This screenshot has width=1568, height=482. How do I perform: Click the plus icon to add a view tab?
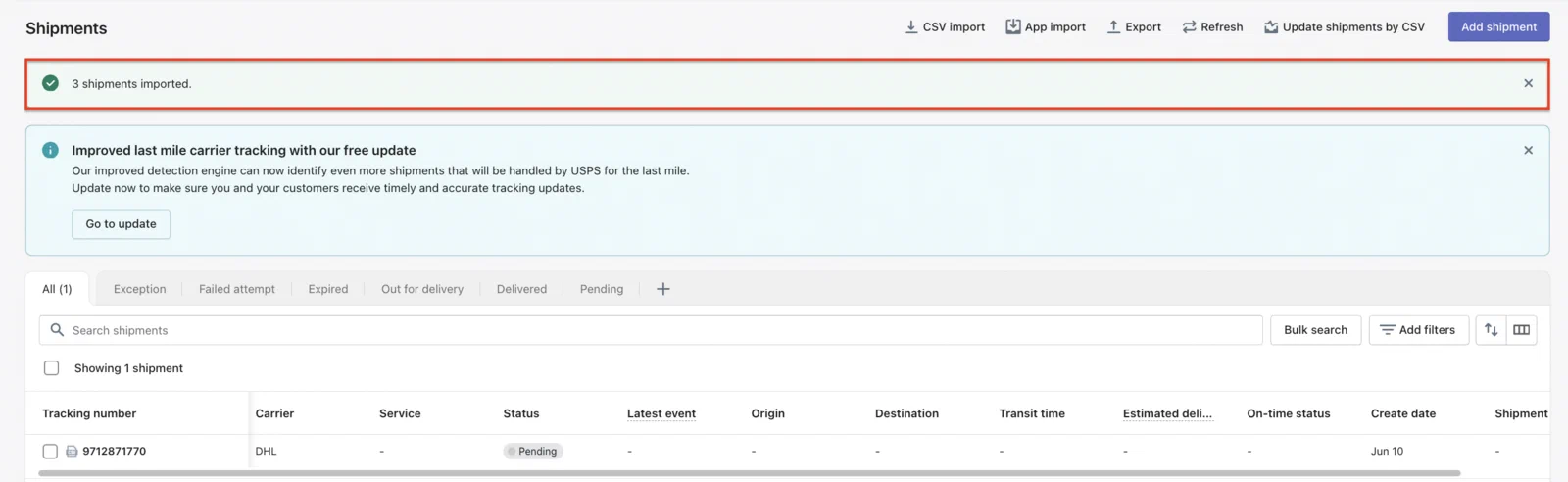click(663, 289)
